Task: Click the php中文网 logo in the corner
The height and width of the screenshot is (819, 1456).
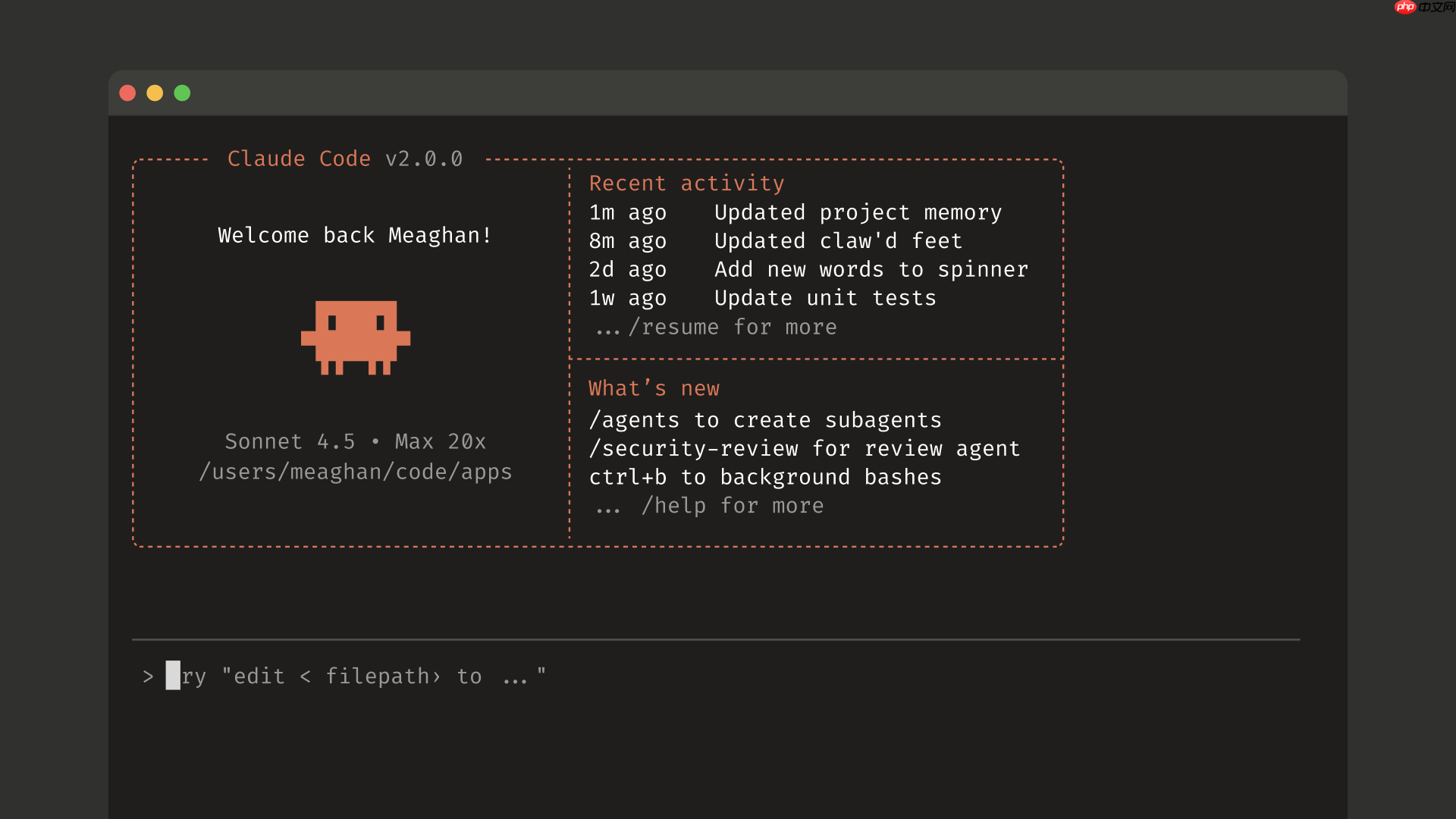Action: coord(1424,8)
